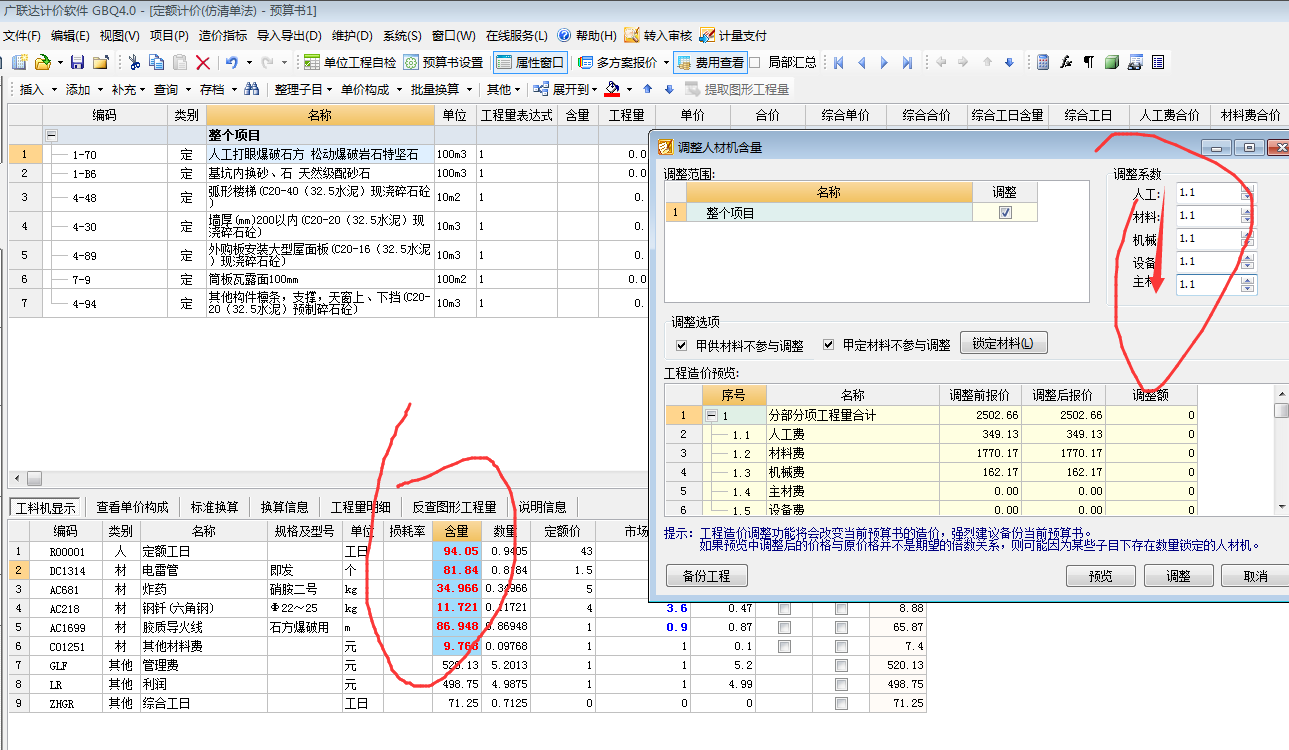Screen dimensions: 1289x750
Task: Open the 展开到 dropdown
Action: [x=565, y=89]
